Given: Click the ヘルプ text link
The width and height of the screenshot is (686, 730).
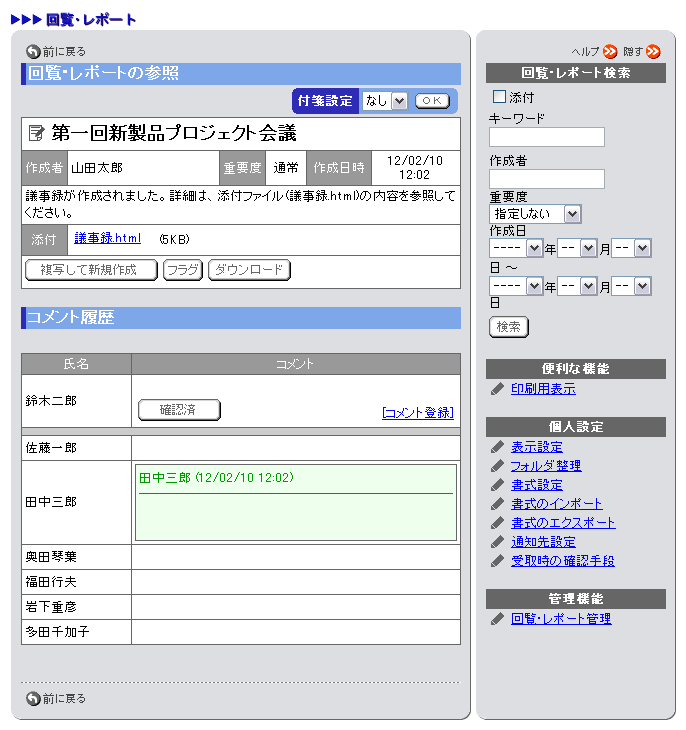Looking at the screenshot, I should (x=585, y=52).
